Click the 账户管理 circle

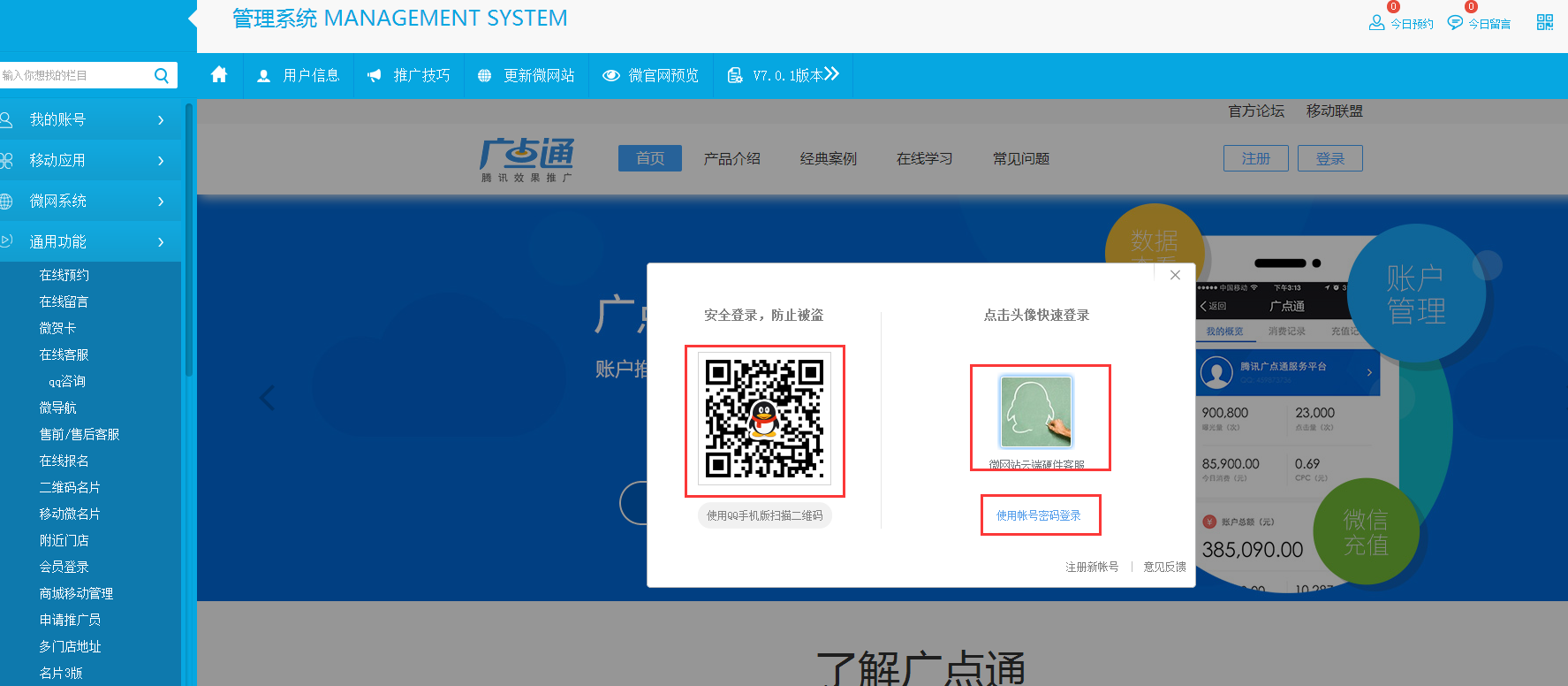coord(1416,293)
